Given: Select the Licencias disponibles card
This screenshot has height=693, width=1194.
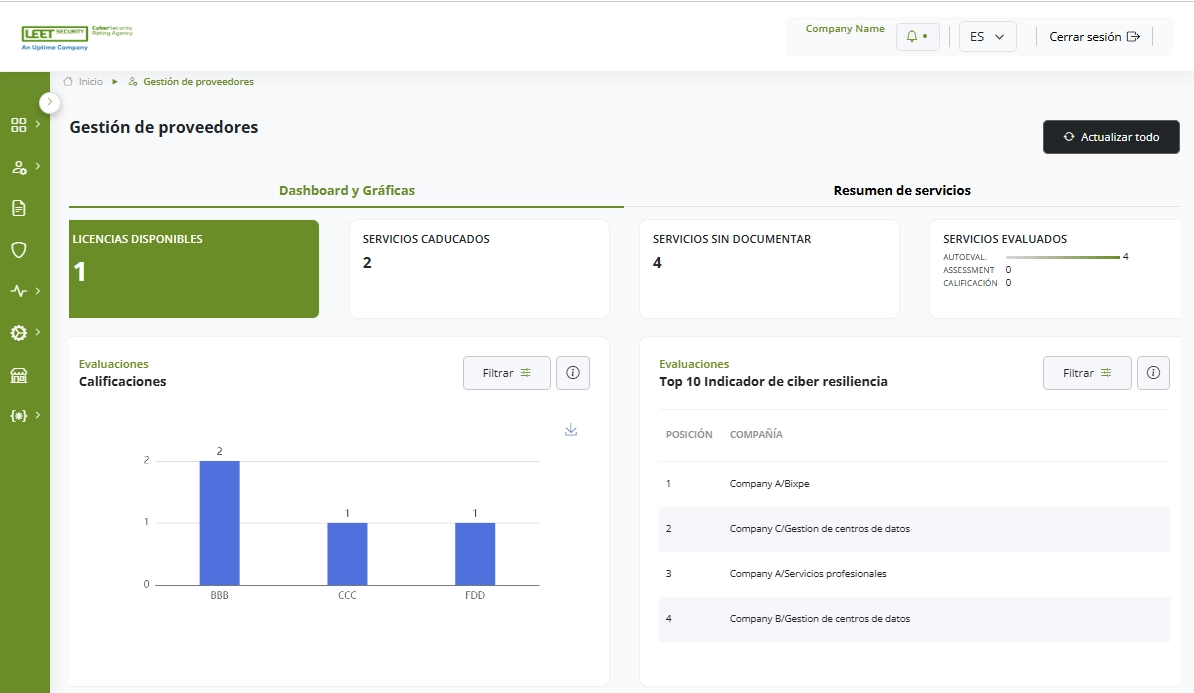Looking at the screenshot, I should (194, 269).
